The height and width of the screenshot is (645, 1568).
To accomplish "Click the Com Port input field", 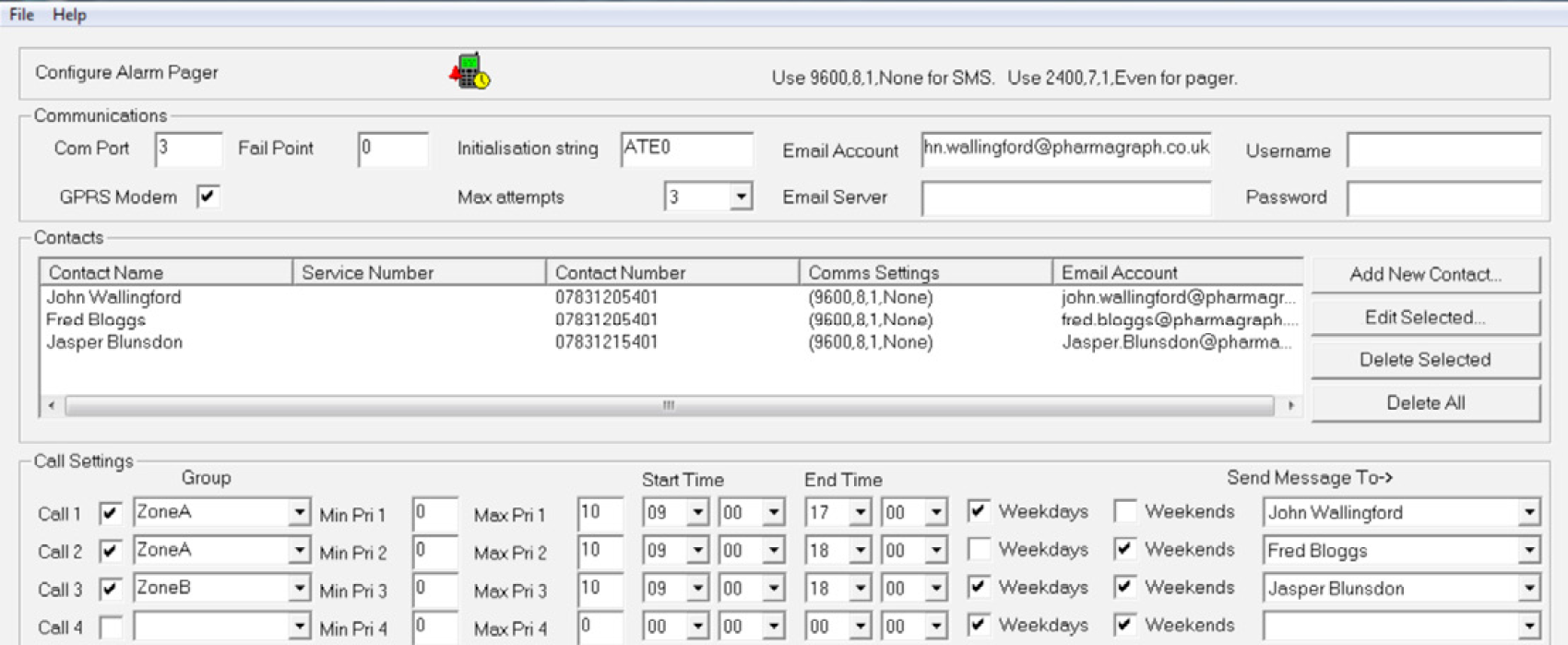I will pos(188,149).
